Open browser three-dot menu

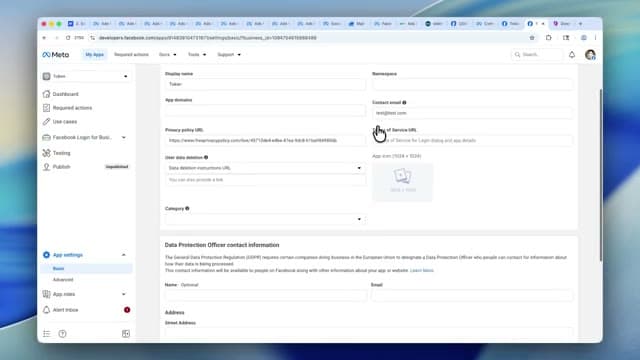pyautogui.click(x=596, y=38)
